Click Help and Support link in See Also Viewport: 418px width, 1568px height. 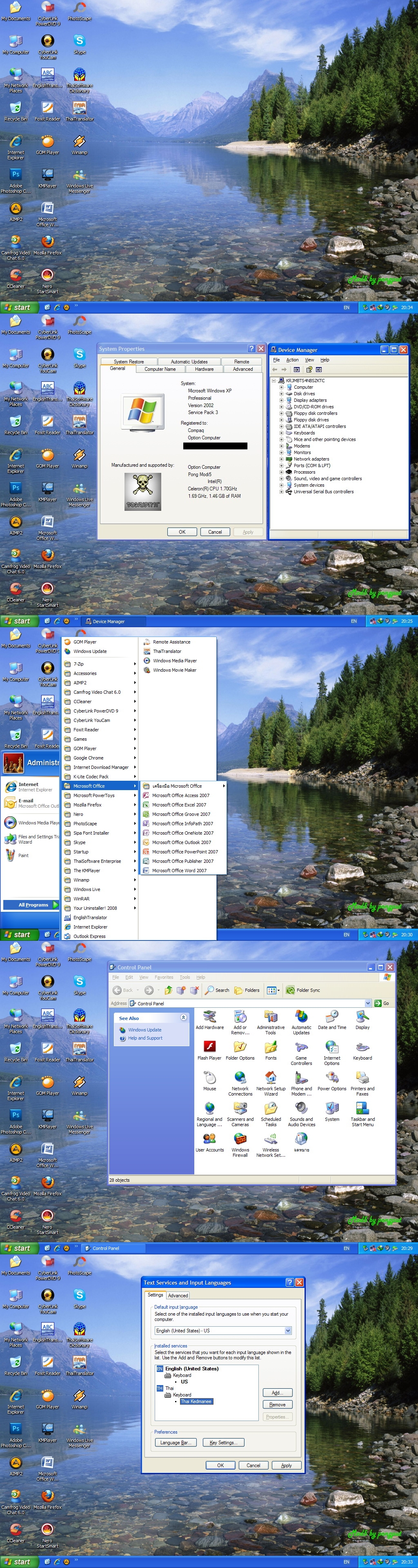point(145,1038)
